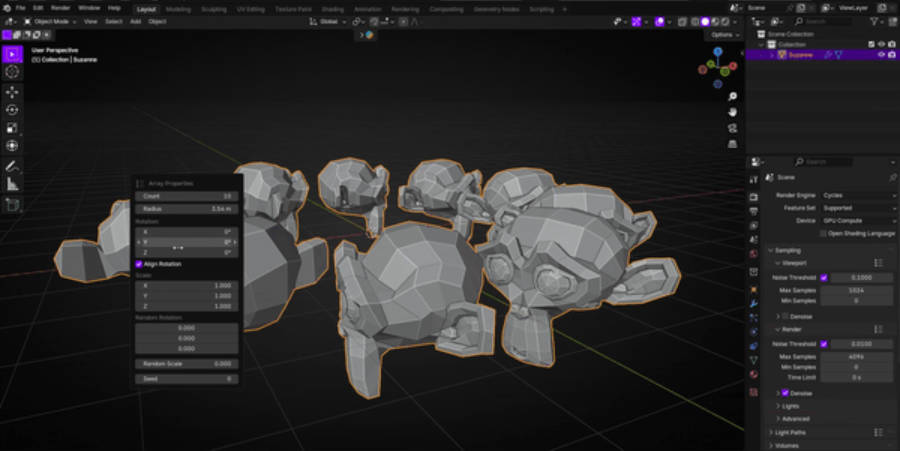This screenshot has height=451, width=900.
Task: Toggle Collection visibility eye icon
Action: coord(881,44)
